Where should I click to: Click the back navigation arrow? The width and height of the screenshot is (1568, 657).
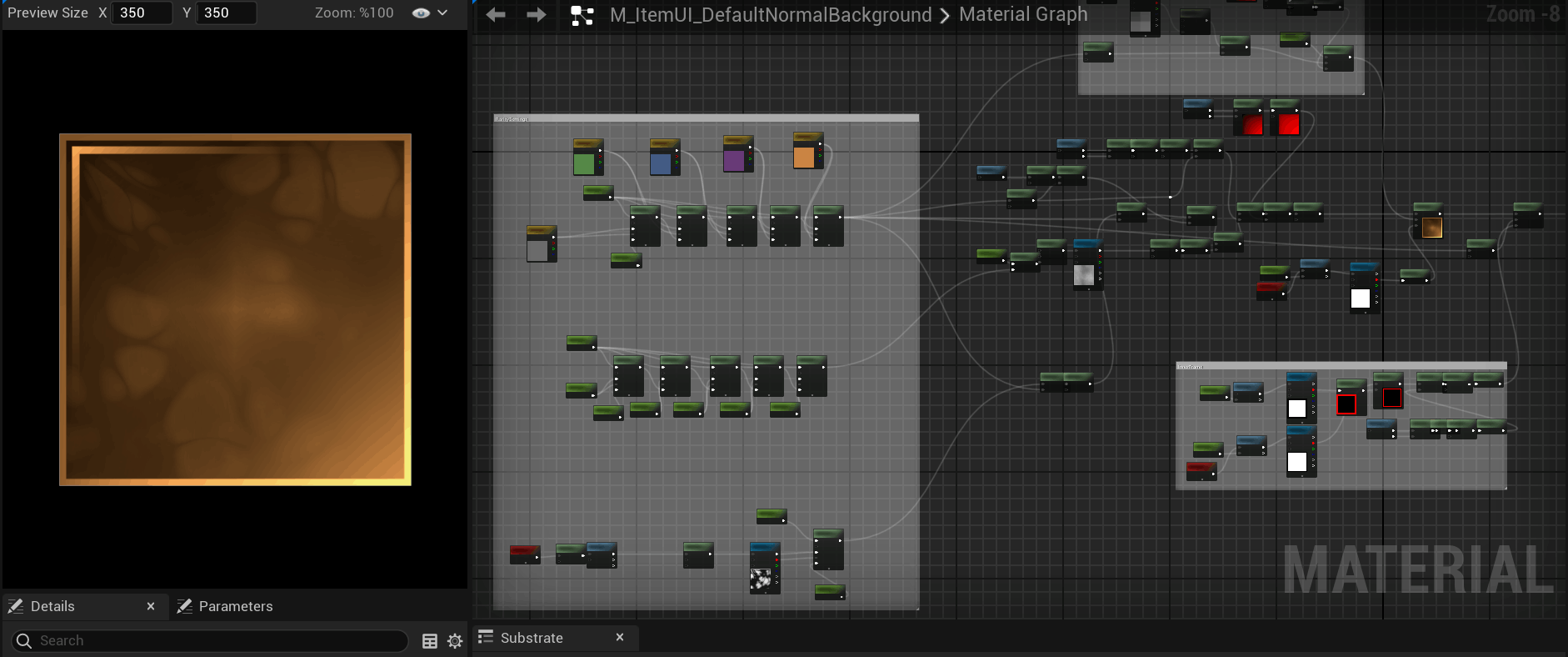(x=496, y=15)
